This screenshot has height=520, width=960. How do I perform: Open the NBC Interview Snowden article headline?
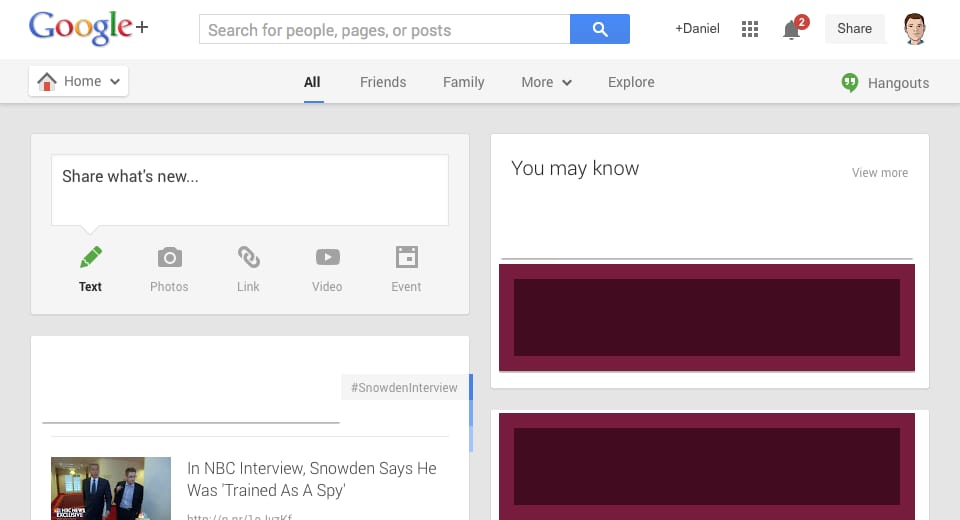point(312,479)
